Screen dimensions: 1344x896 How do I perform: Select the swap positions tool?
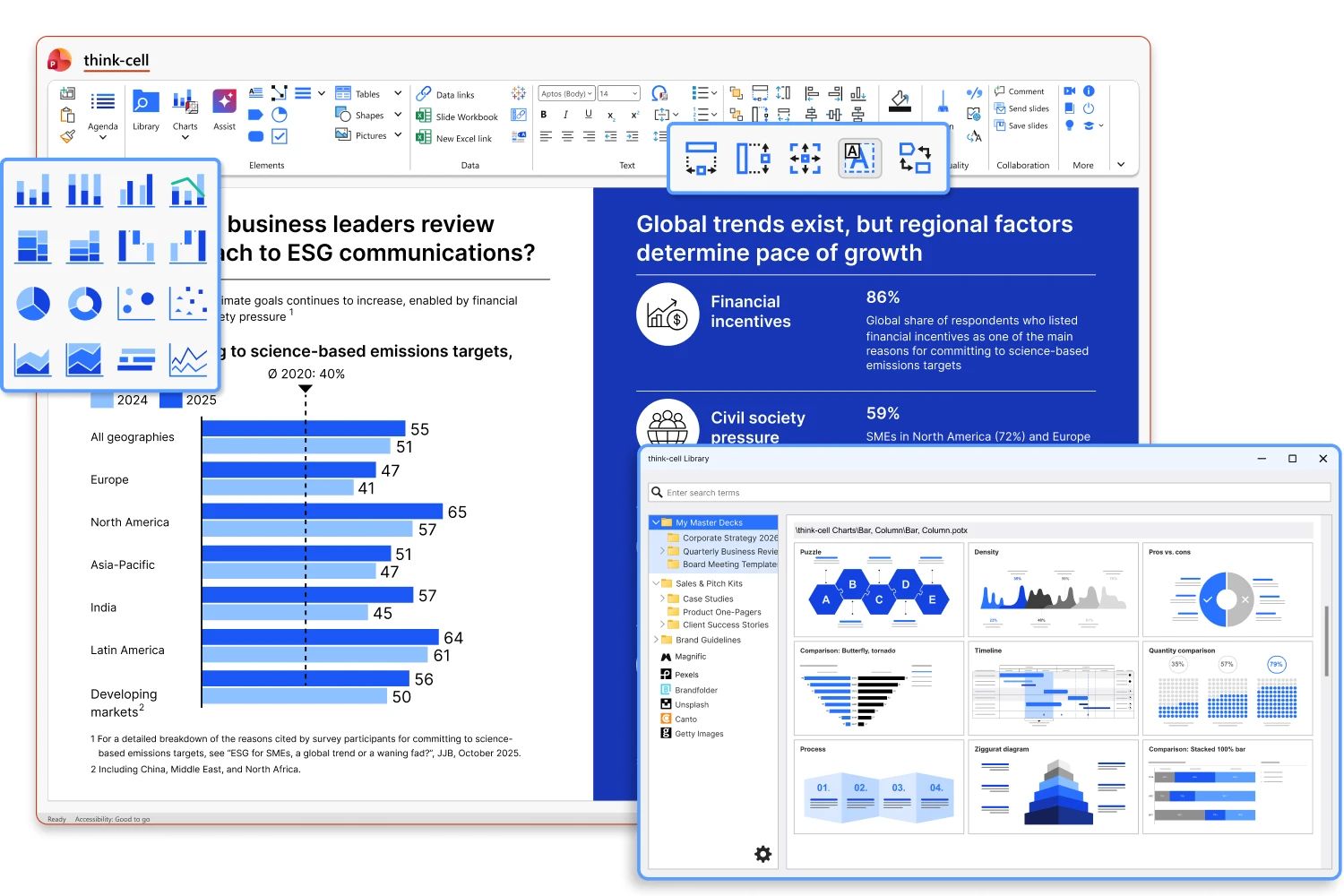tap(915, 158)
